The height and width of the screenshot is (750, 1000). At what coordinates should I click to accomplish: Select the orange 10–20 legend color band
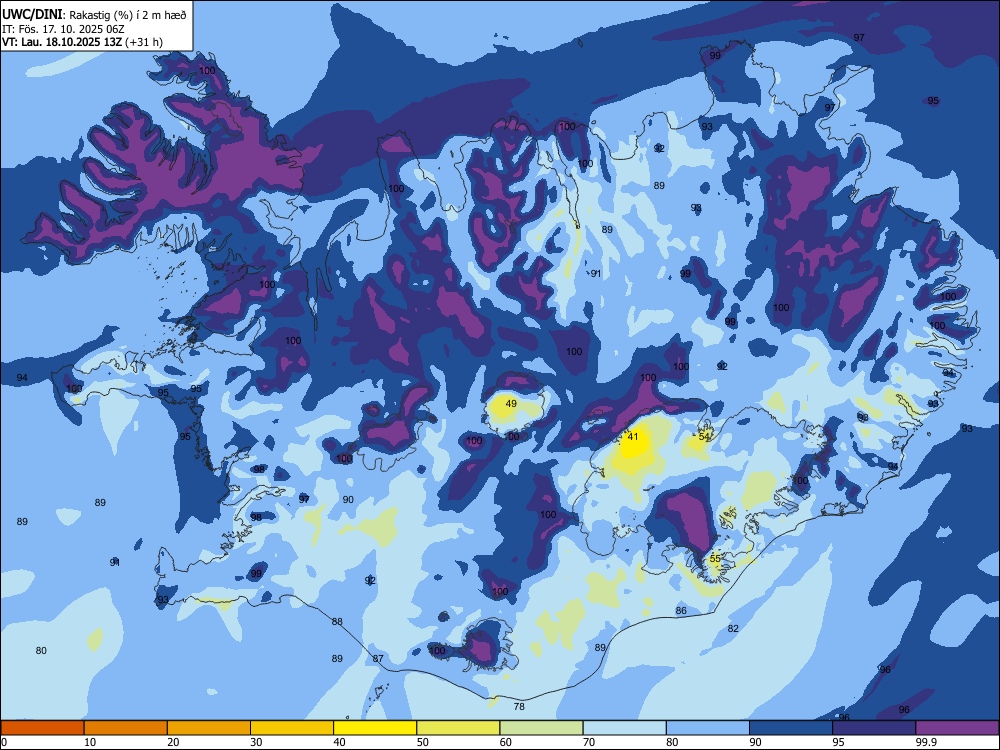tap(126, 728)
